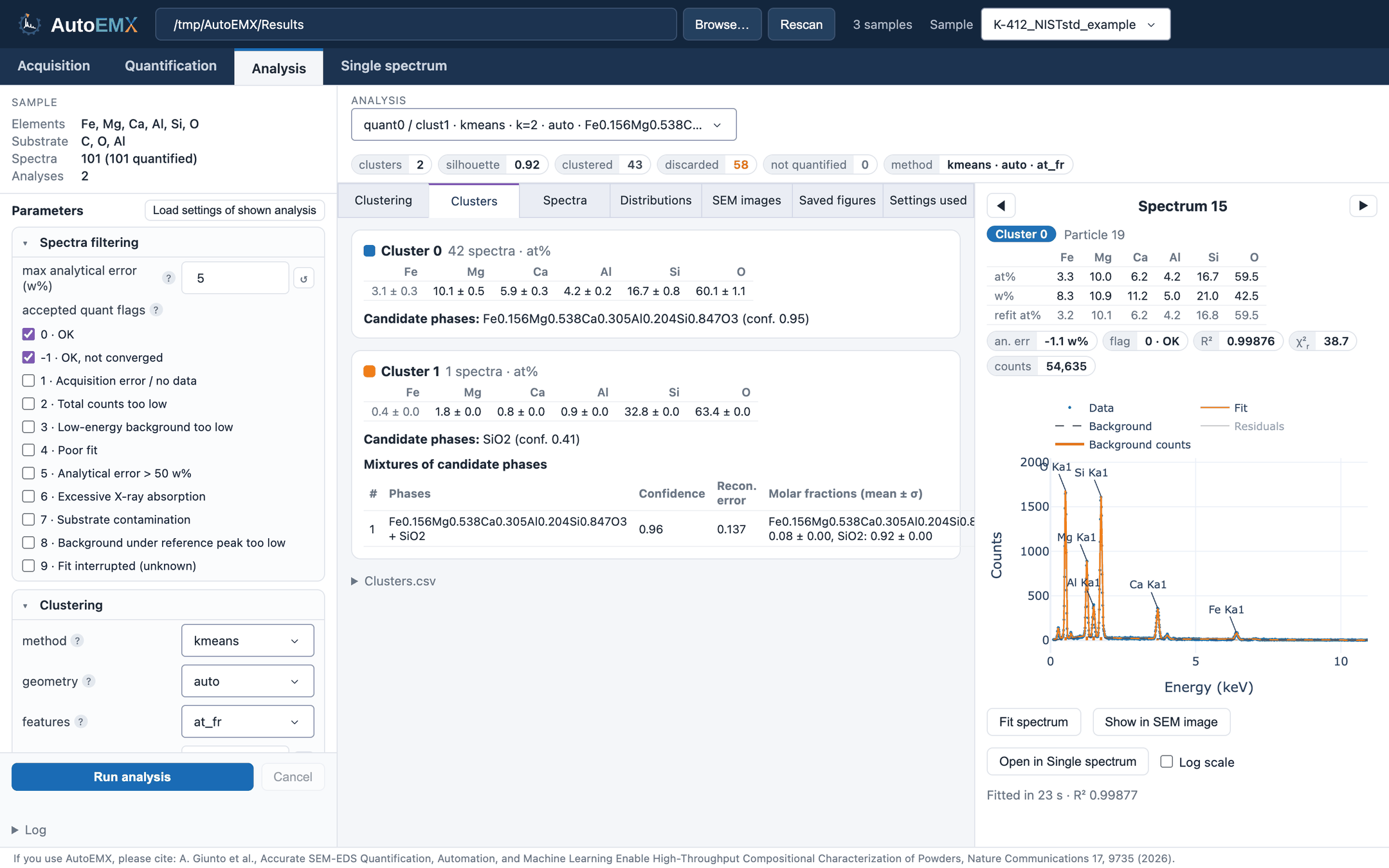Open the Analysis selection dropdown

coord(543,125)
